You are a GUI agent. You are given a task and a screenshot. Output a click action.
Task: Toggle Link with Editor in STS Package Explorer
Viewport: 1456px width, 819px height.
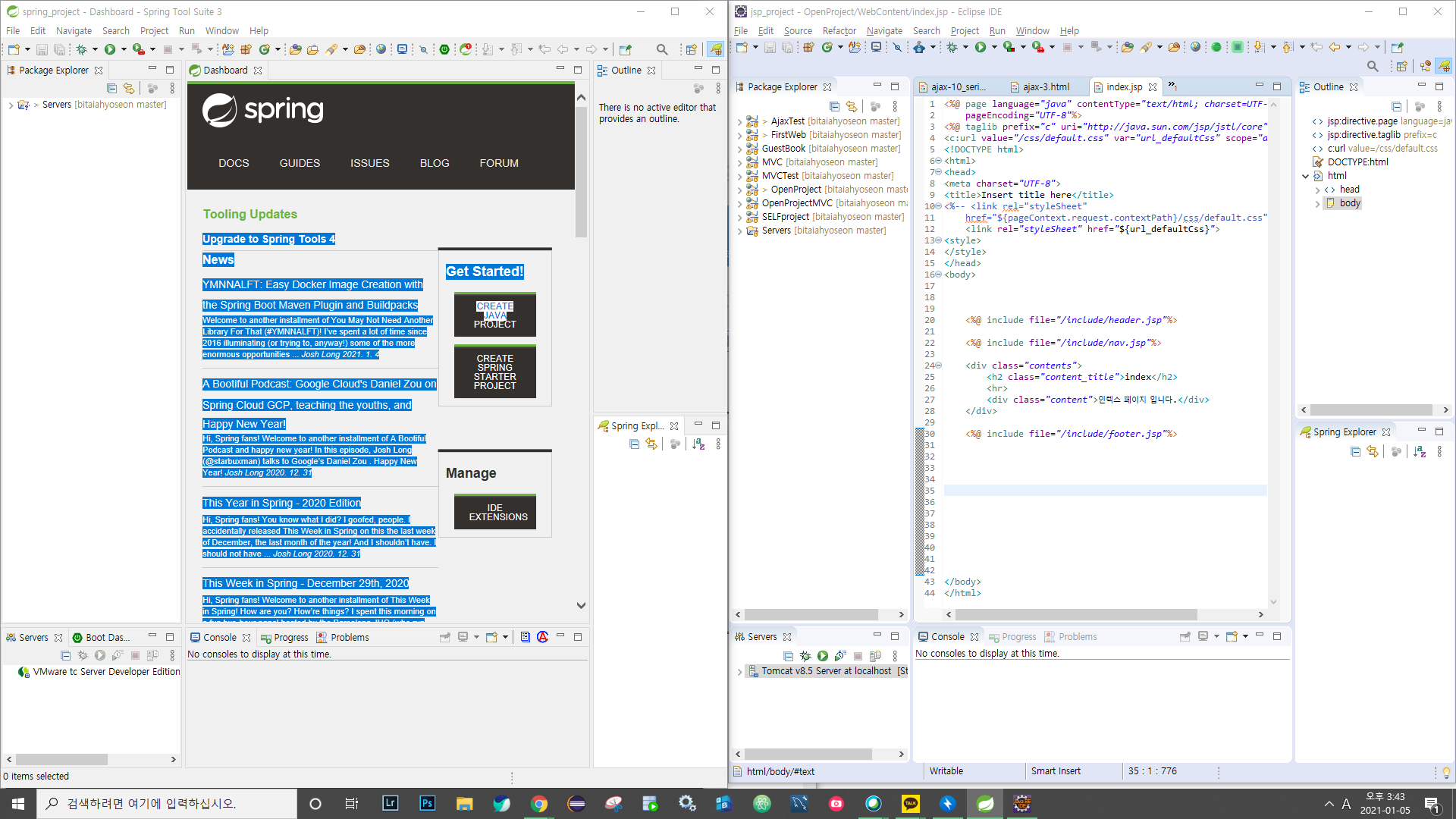[x=129, y=89]
